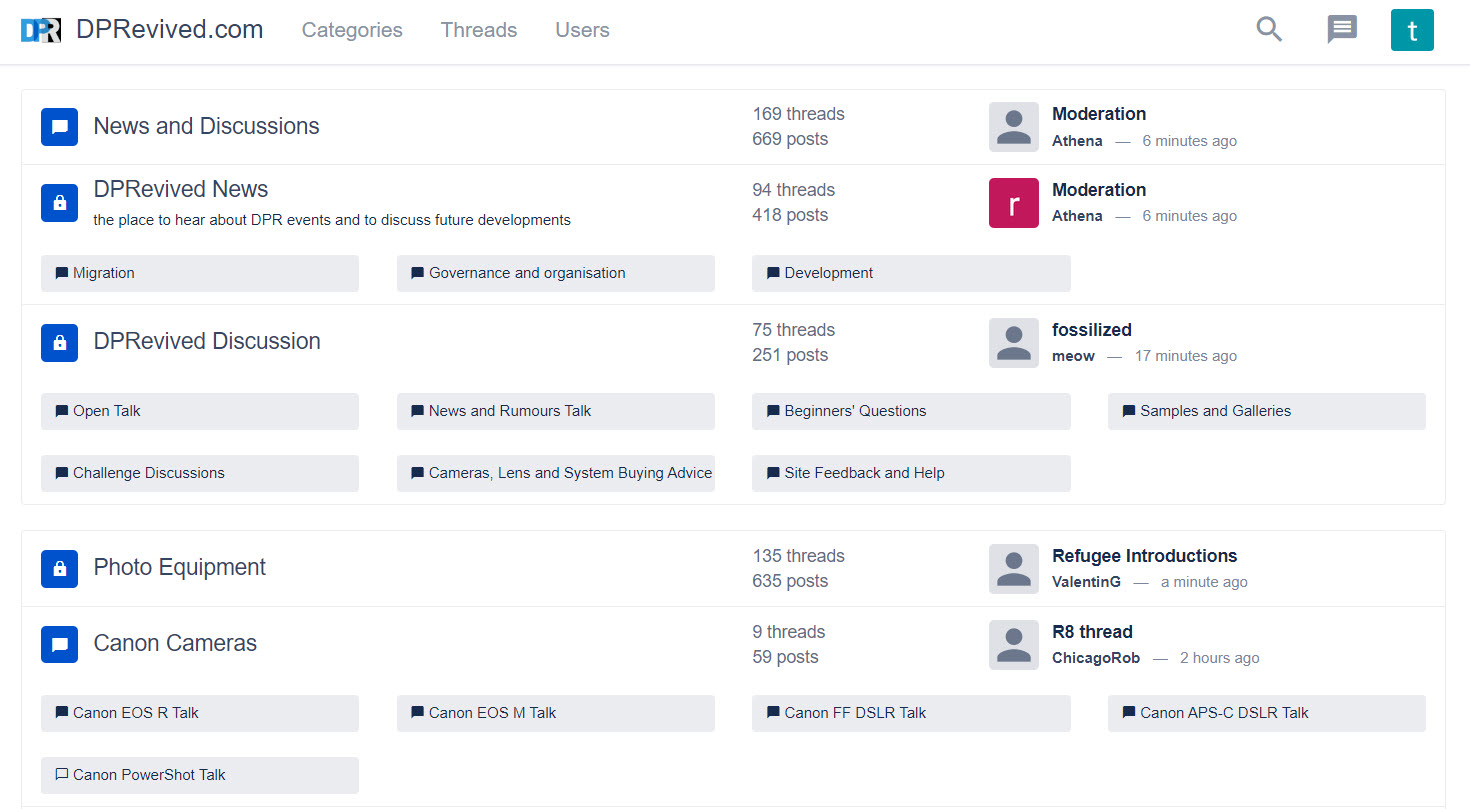Open Site Feedback and Help subforum
1470x809 pixels.
911,473
